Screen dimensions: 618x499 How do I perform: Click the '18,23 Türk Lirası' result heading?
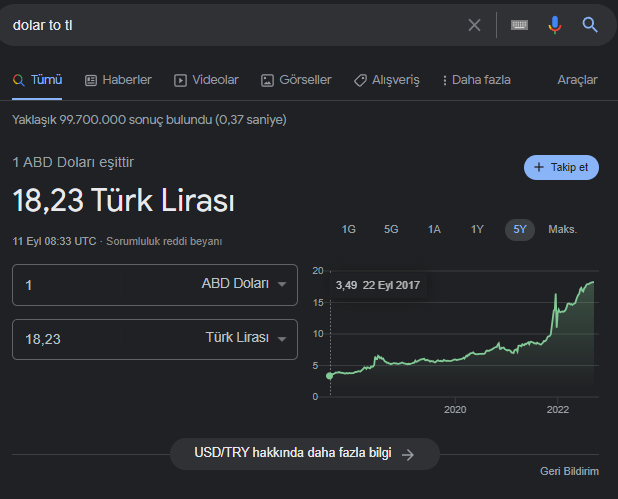pyautogui.click(x=124, y=200)
